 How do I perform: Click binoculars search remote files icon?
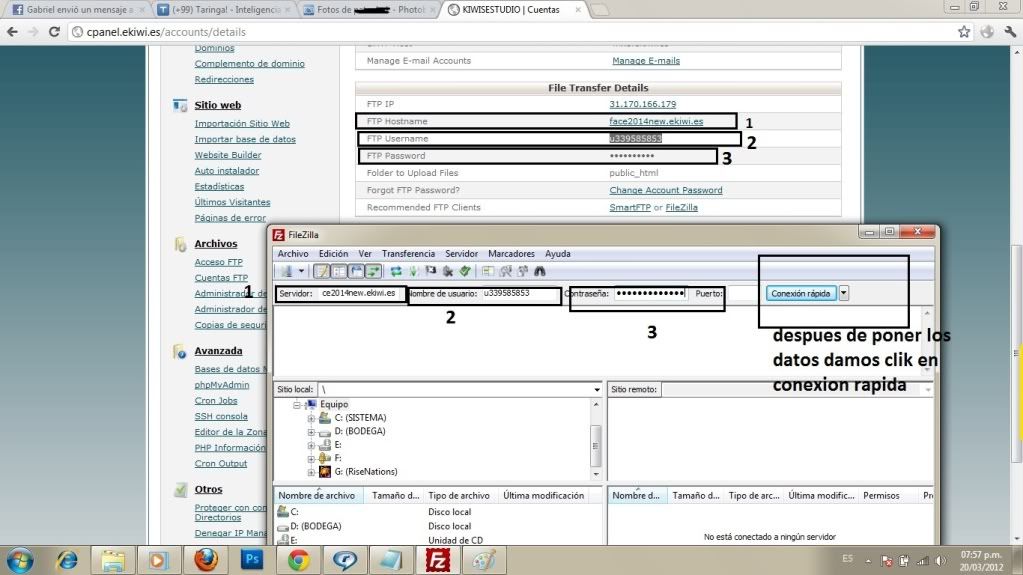(540, 271)
